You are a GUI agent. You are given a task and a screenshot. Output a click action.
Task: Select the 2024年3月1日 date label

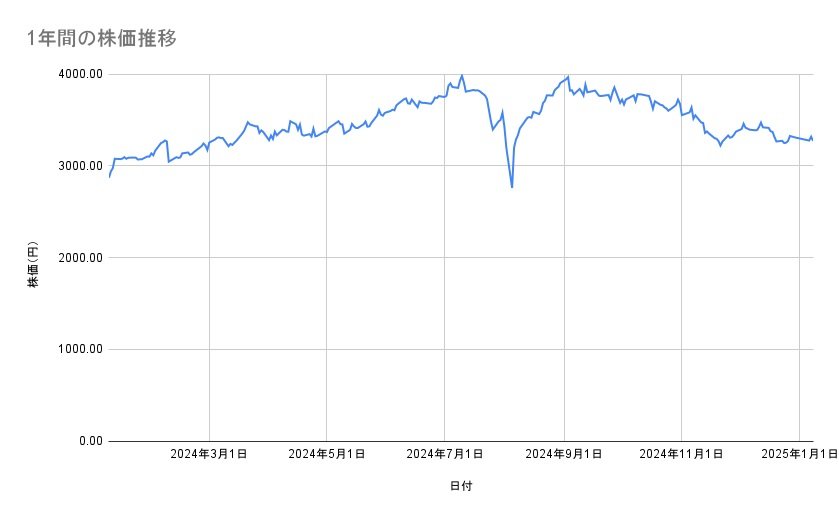(x=209, y=455)
